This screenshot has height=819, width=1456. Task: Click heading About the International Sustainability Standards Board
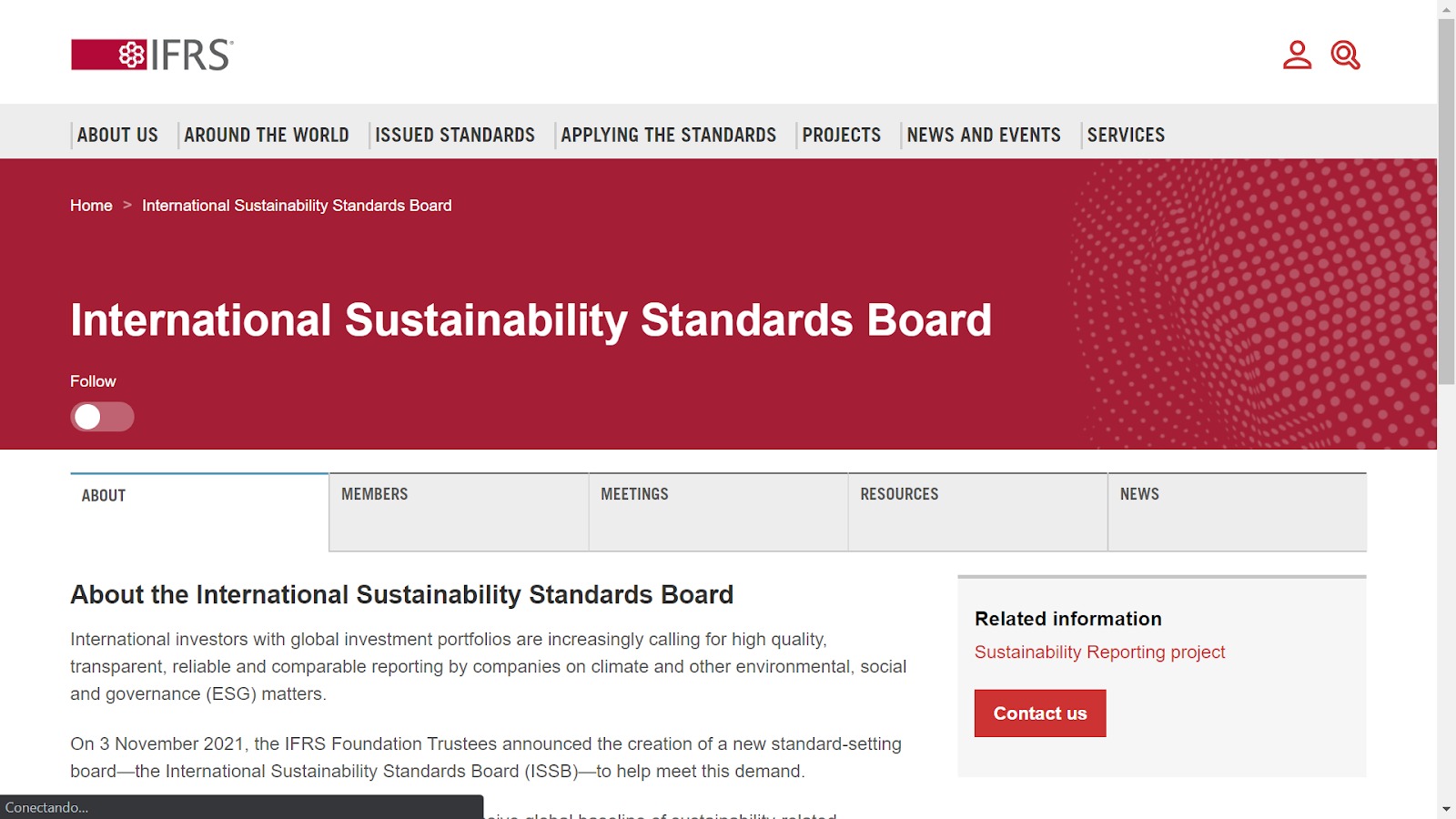(401, 595)
